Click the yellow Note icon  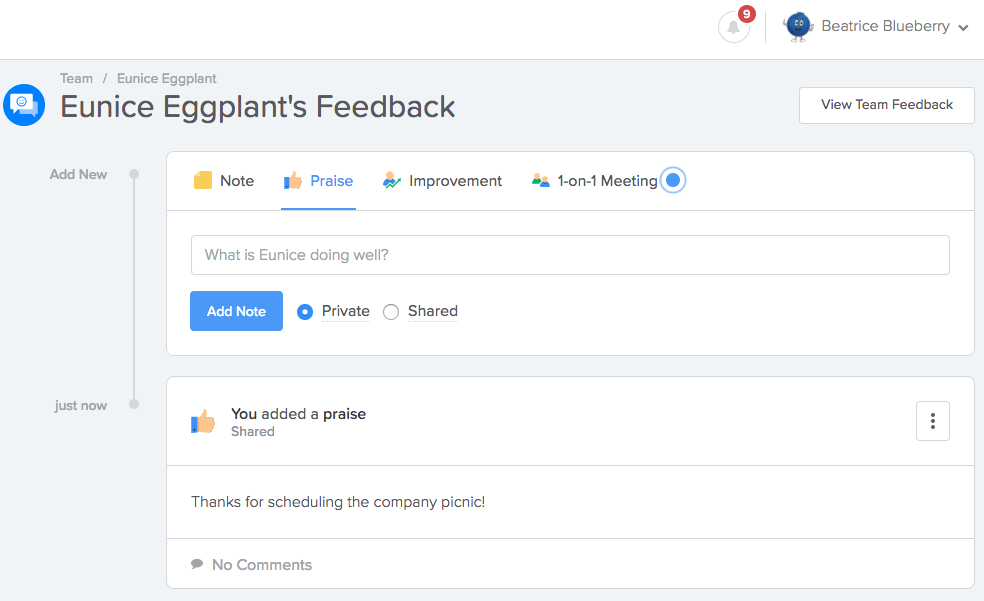[x=203, y=181]
